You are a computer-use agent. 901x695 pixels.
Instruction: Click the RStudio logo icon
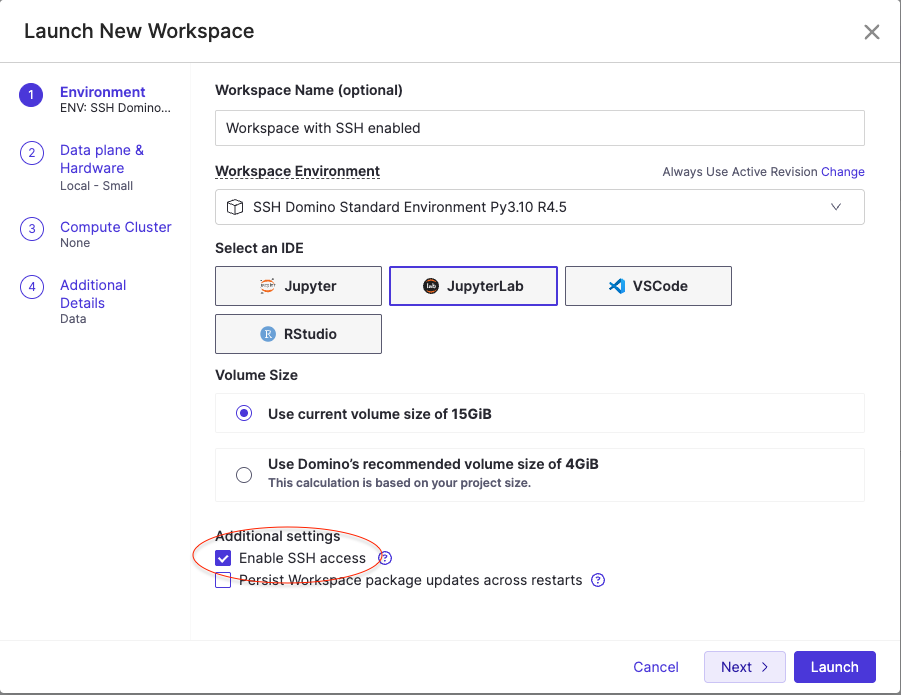(268, 334)
